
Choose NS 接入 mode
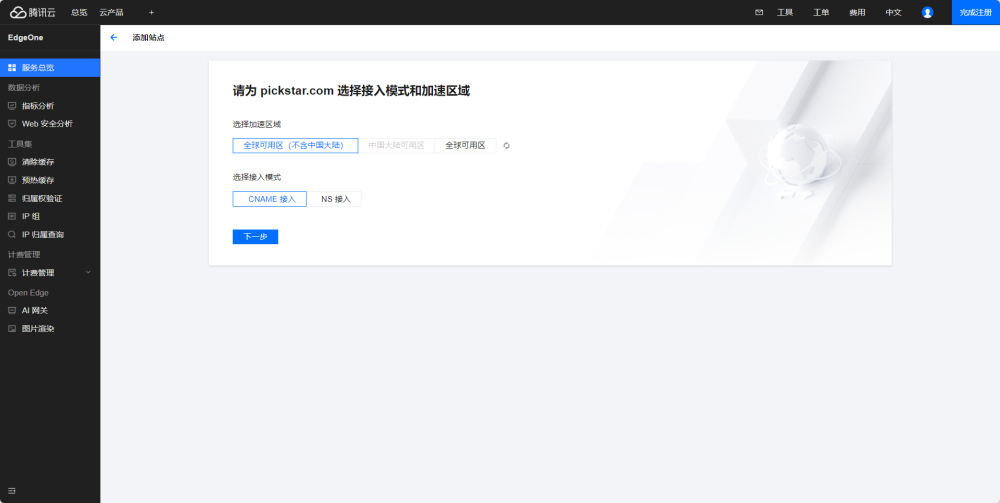click(335, 199)
